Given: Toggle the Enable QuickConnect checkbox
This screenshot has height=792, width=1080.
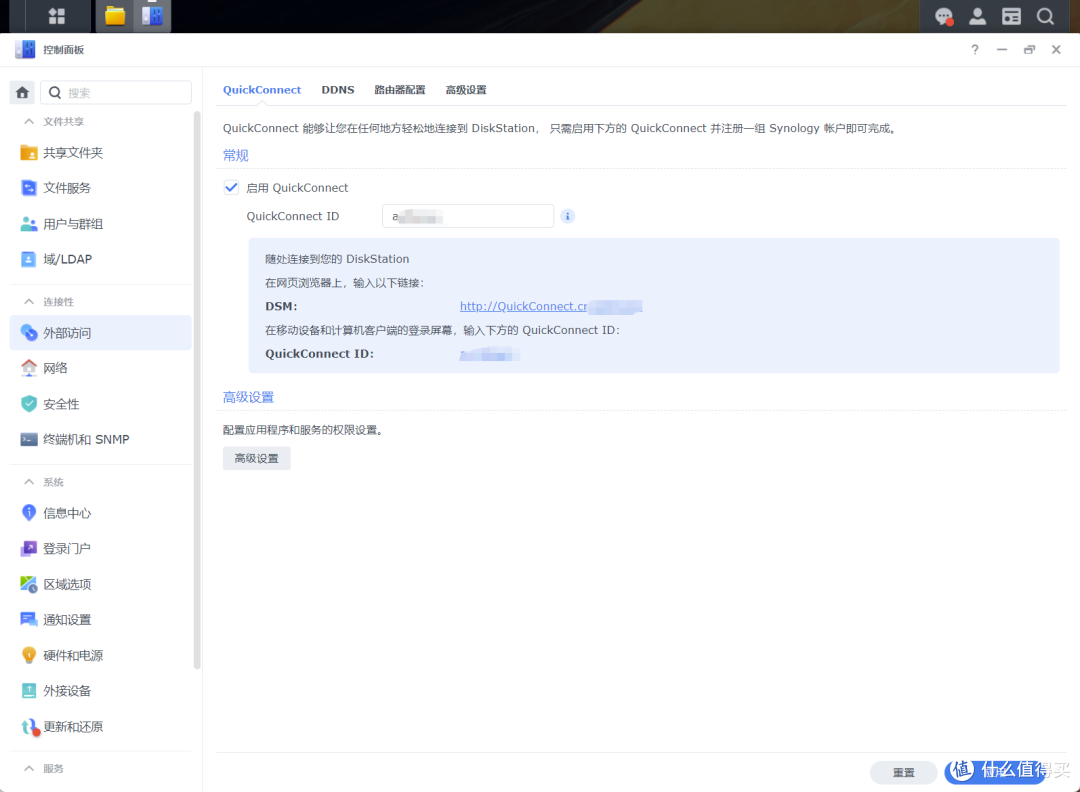Looking at the screenshot, I should [231, 187].
